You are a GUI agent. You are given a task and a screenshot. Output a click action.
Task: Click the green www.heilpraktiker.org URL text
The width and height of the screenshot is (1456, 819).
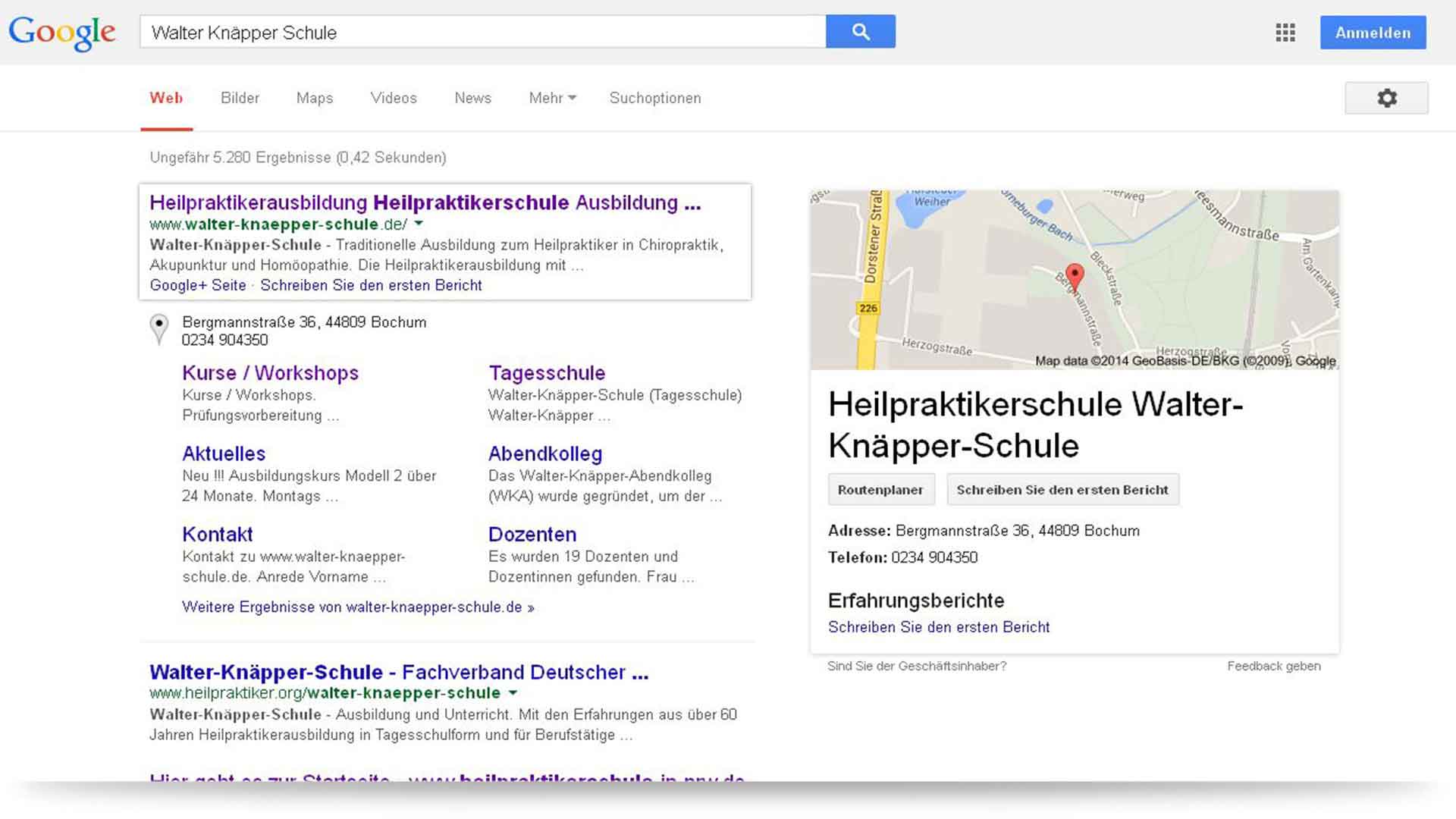coord(325,692)
